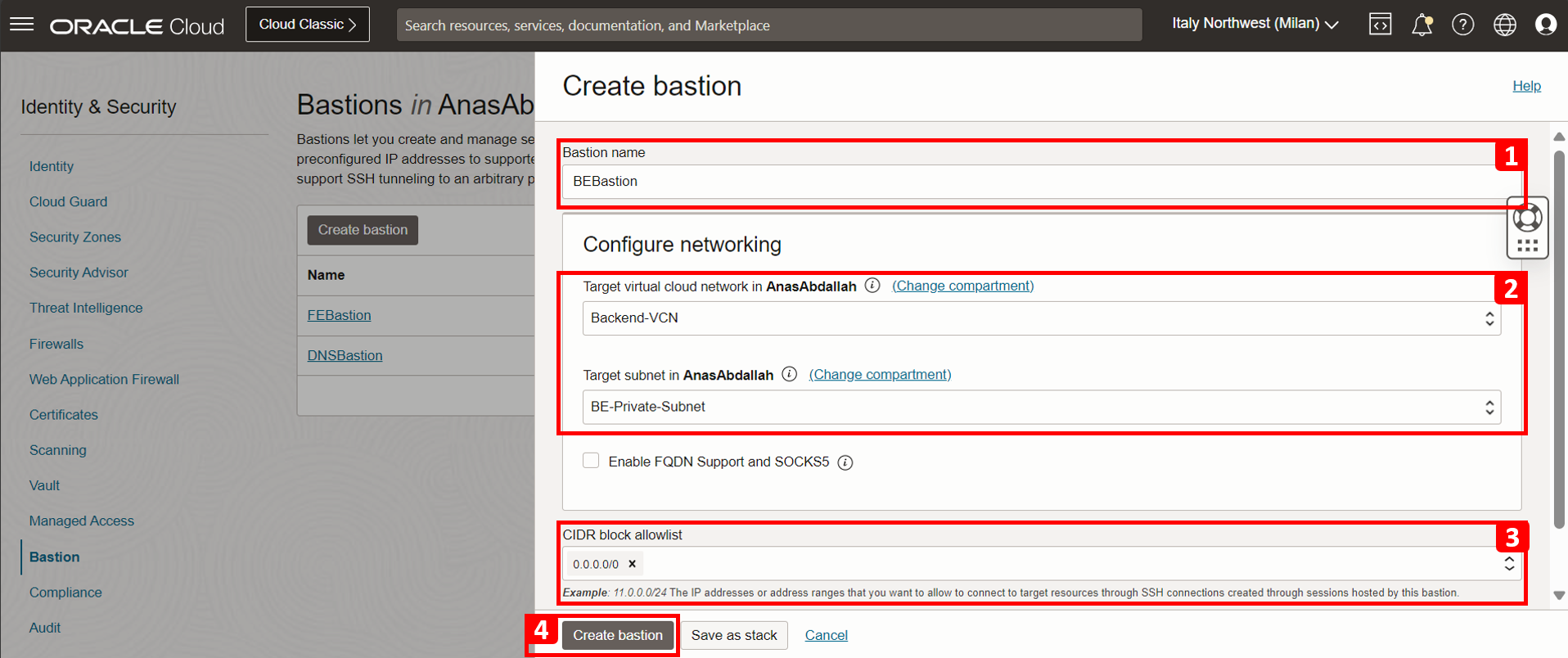Open the user profile avatar menu
Viewport: 1568px width, 658px height.
click(x=1546, y=25)
